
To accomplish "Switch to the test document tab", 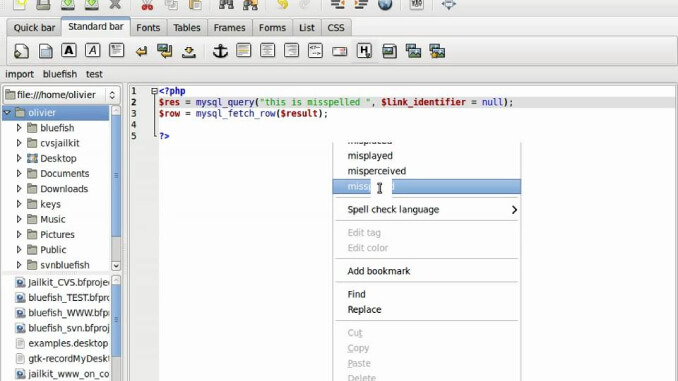I will click(94, 74).
